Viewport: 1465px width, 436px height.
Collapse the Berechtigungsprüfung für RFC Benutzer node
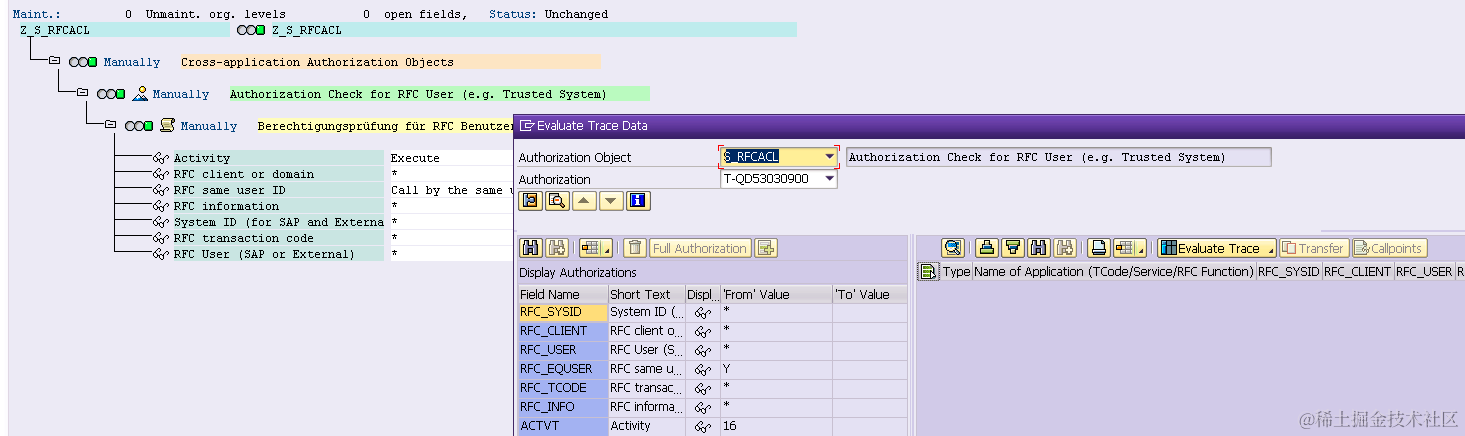(x=110, y=126)
